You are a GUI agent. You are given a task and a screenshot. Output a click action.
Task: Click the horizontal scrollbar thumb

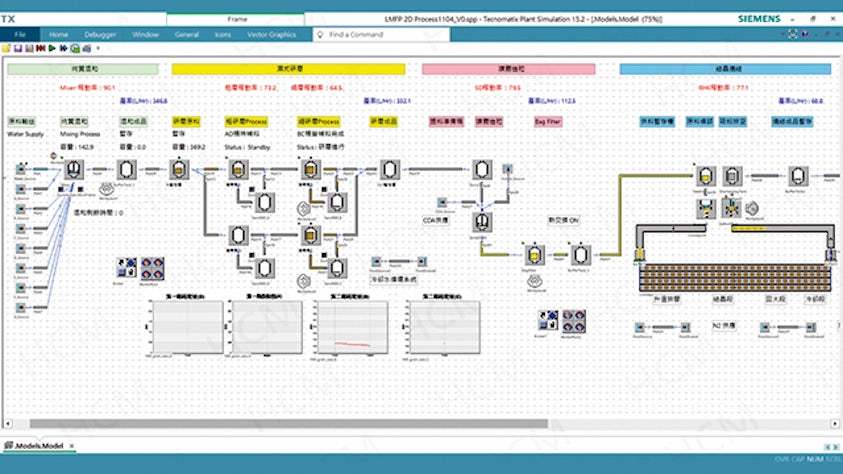289,423
